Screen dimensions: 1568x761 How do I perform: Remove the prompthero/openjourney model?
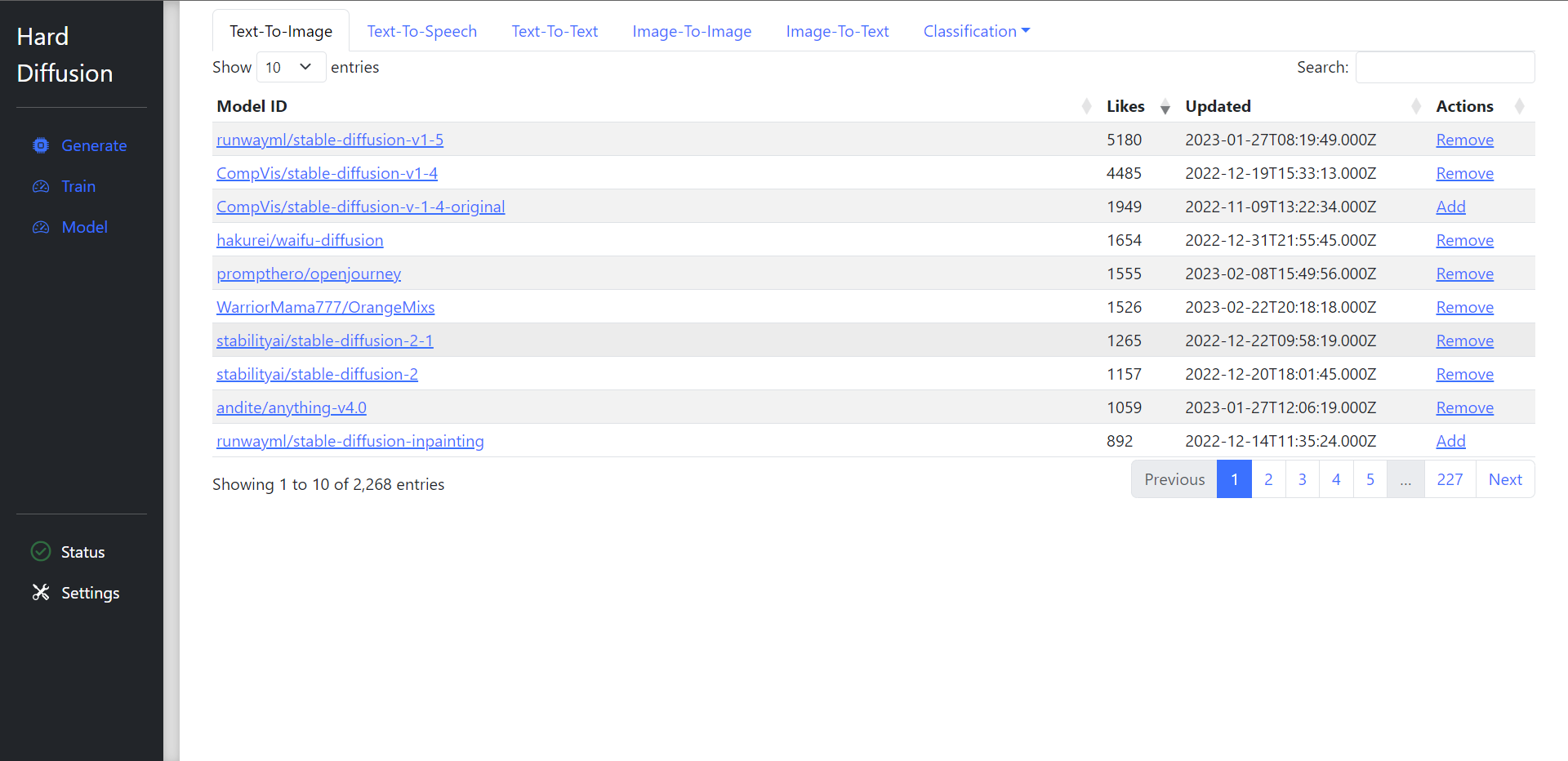(1464, 274)
